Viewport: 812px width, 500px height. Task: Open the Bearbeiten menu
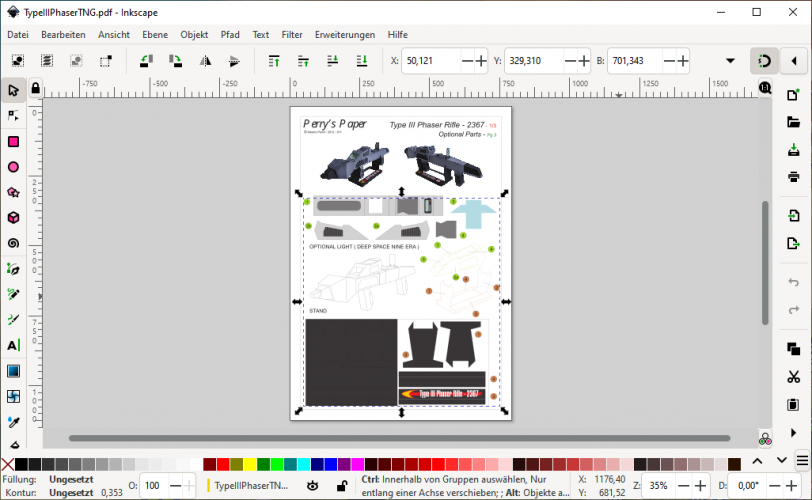63,35
